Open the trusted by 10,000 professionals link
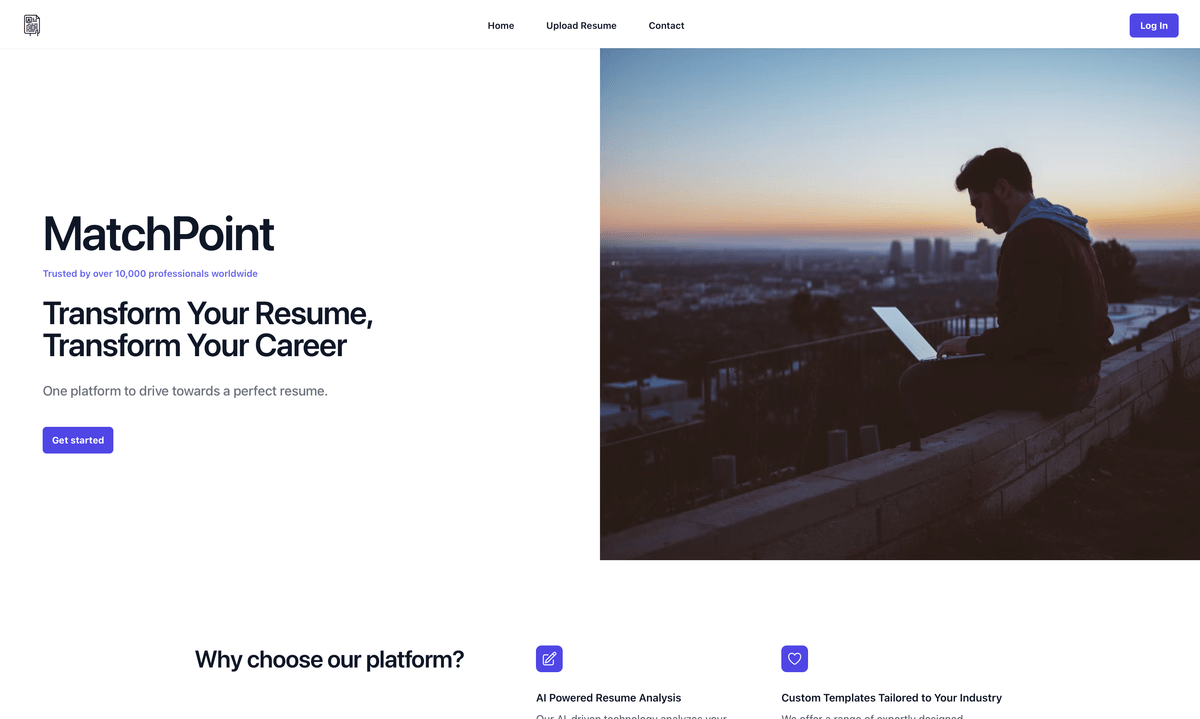This screenshot has width=1200, height=719. [x=149, y=273]
